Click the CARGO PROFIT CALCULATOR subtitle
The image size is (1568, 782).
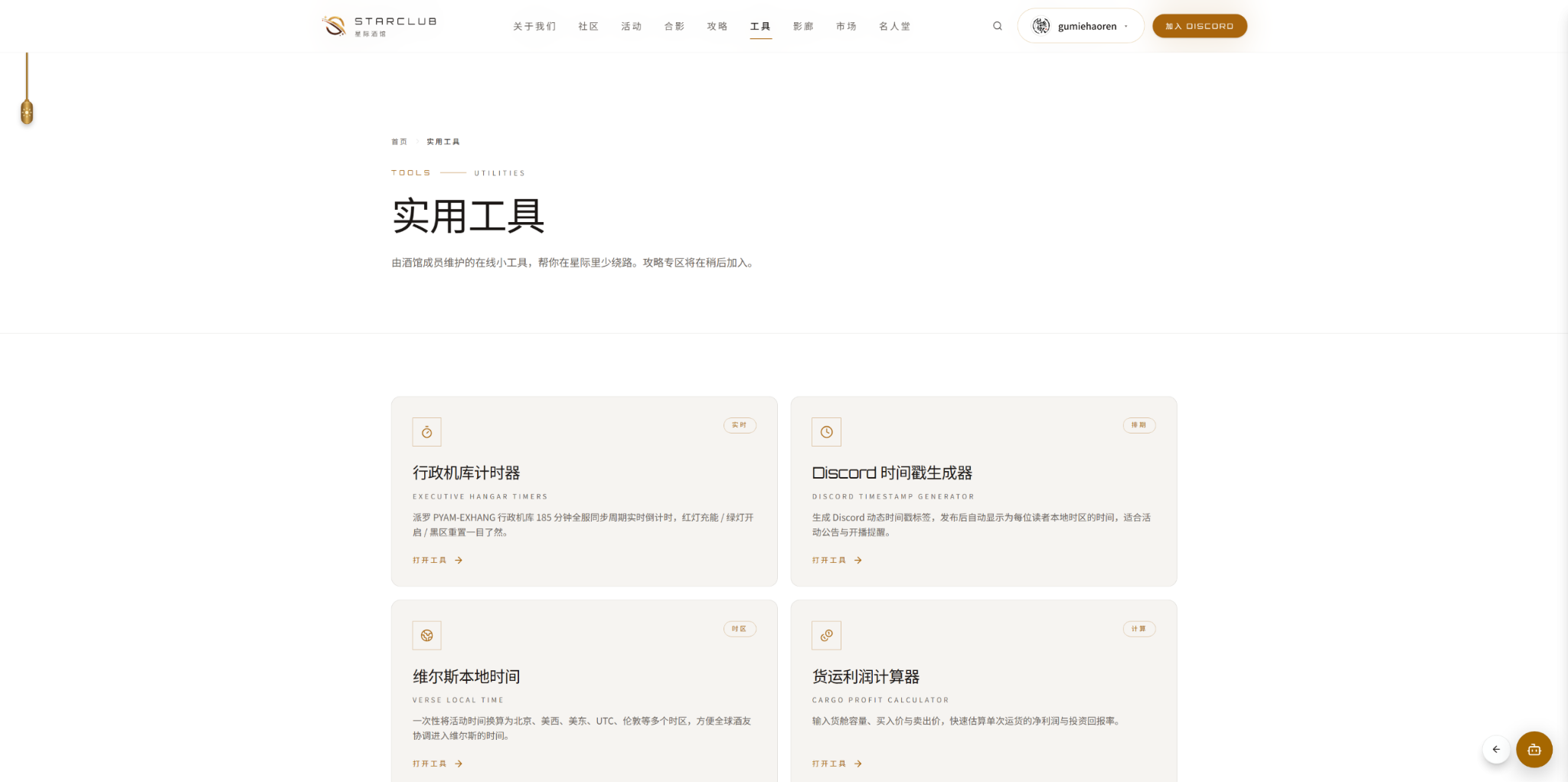point(880,700)
